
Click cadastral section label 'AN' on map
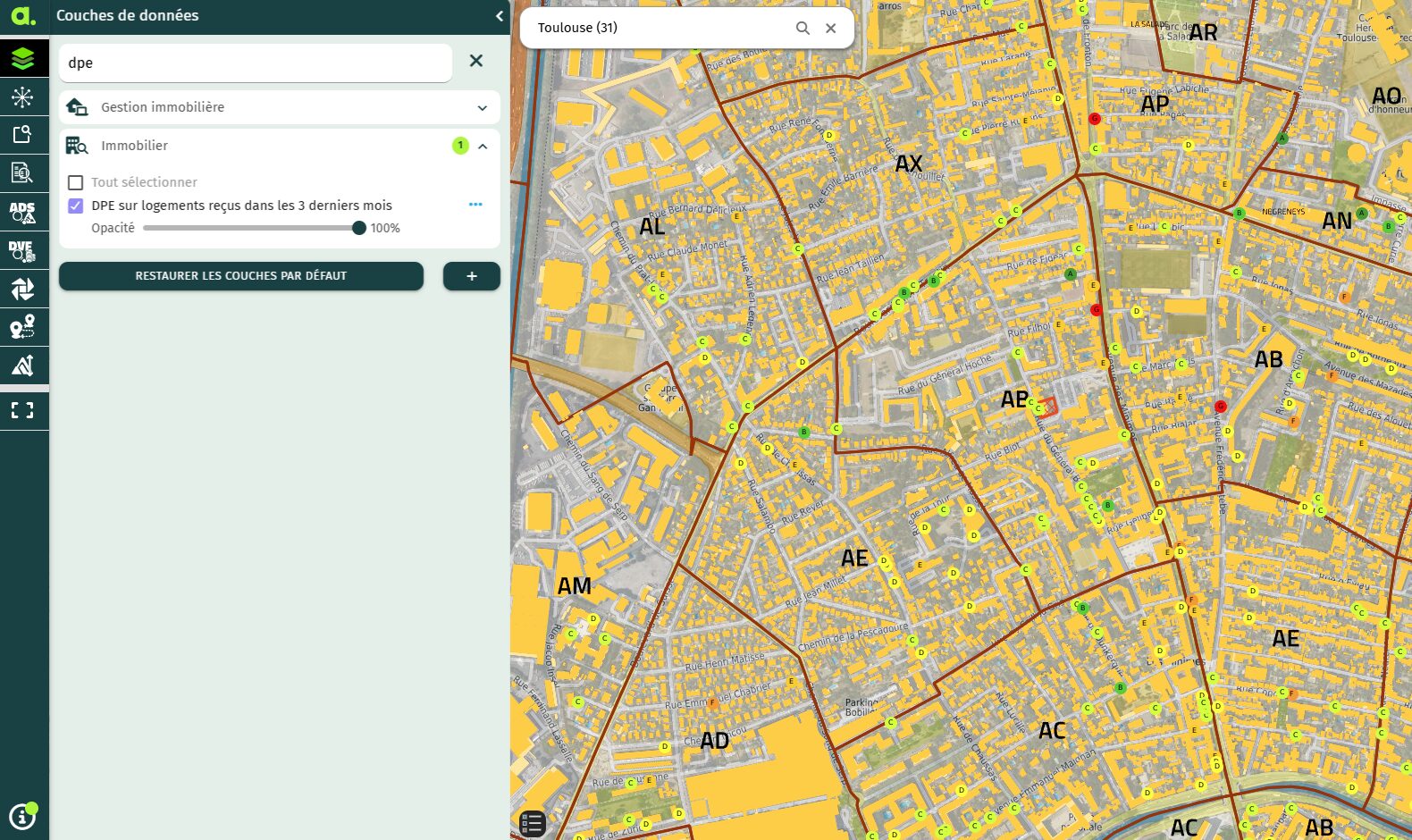pos(1337,221)
